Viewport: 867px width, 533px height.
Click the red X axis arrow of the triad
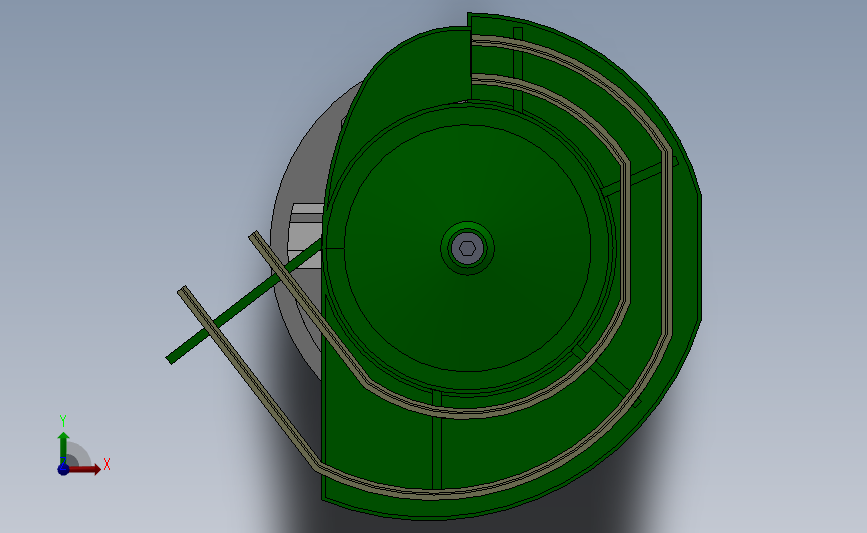[x=84, y=469]
